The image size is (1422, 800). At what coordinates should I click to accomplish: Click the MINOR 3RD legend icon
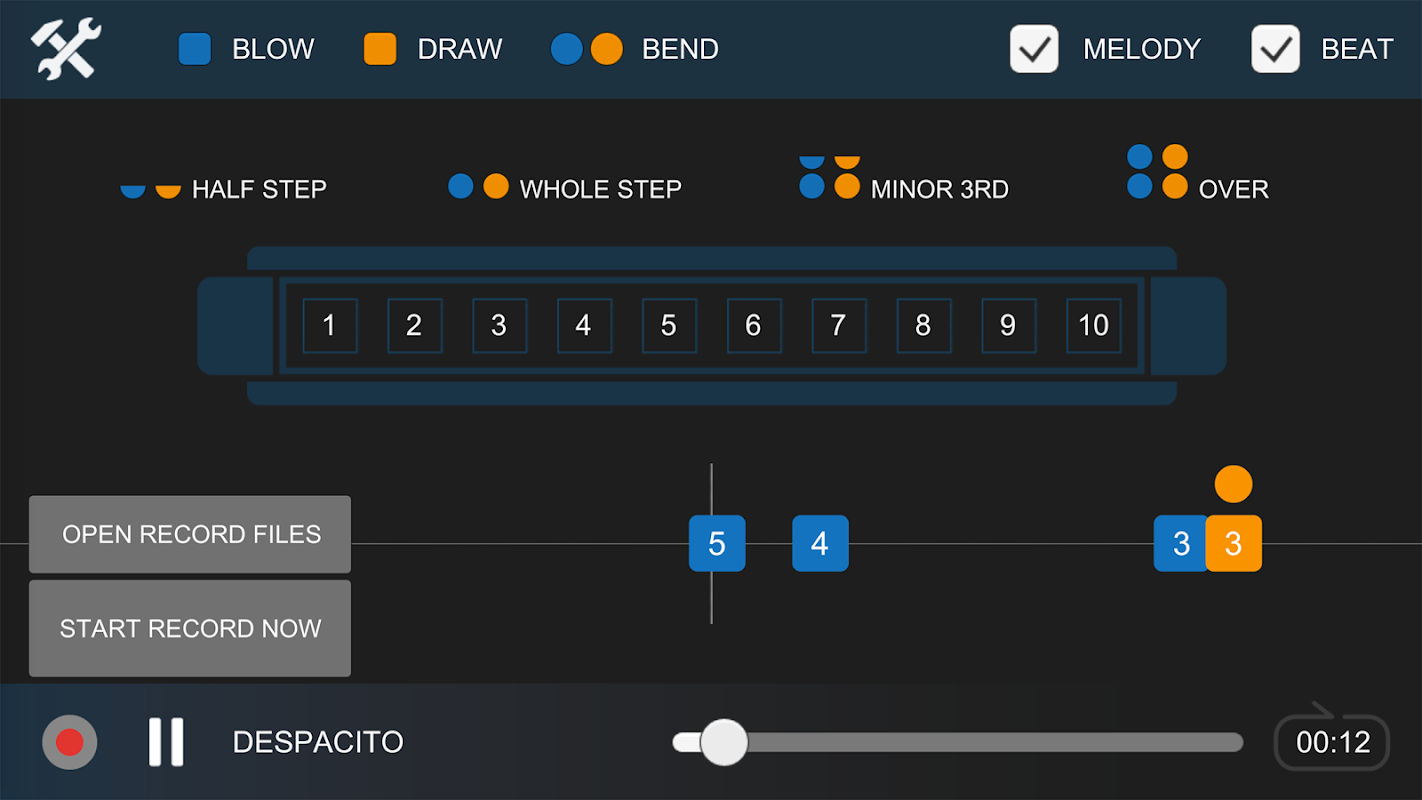pyautogui.click(x=829, y=178)
